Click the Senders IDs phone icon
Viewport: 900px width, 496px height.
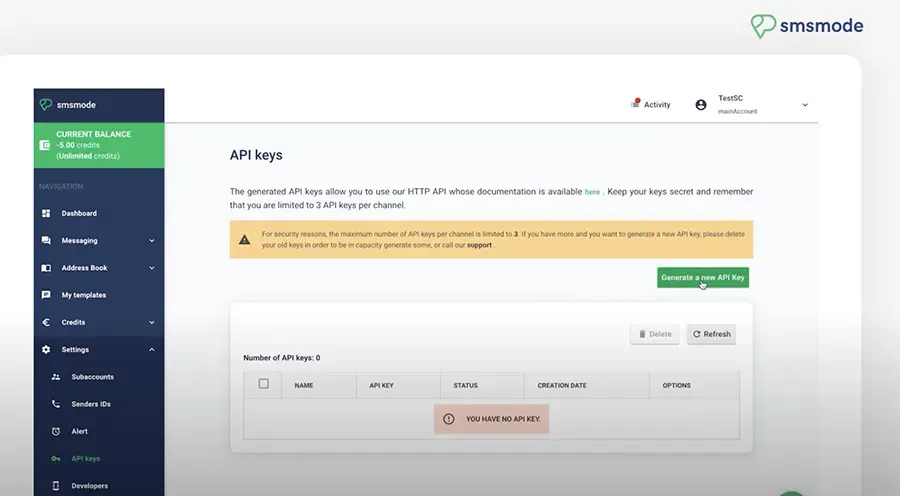56,404
